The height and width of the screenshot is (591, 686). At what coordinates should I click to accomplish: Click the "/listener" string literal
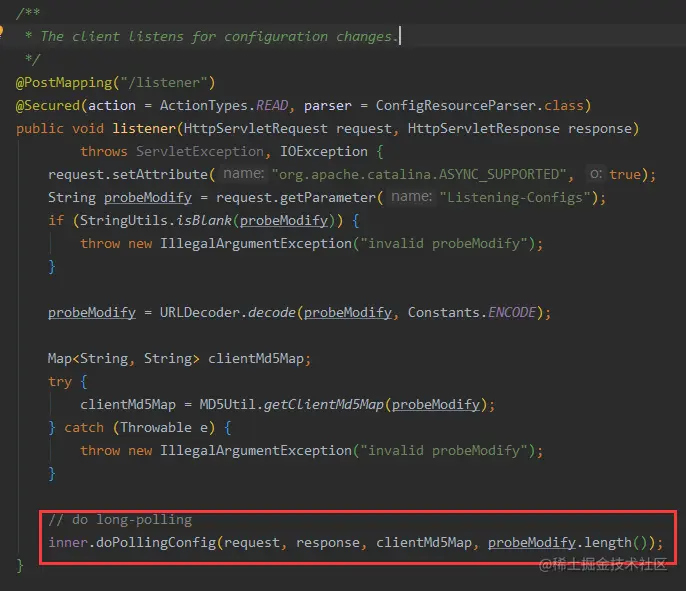point(163,82)
